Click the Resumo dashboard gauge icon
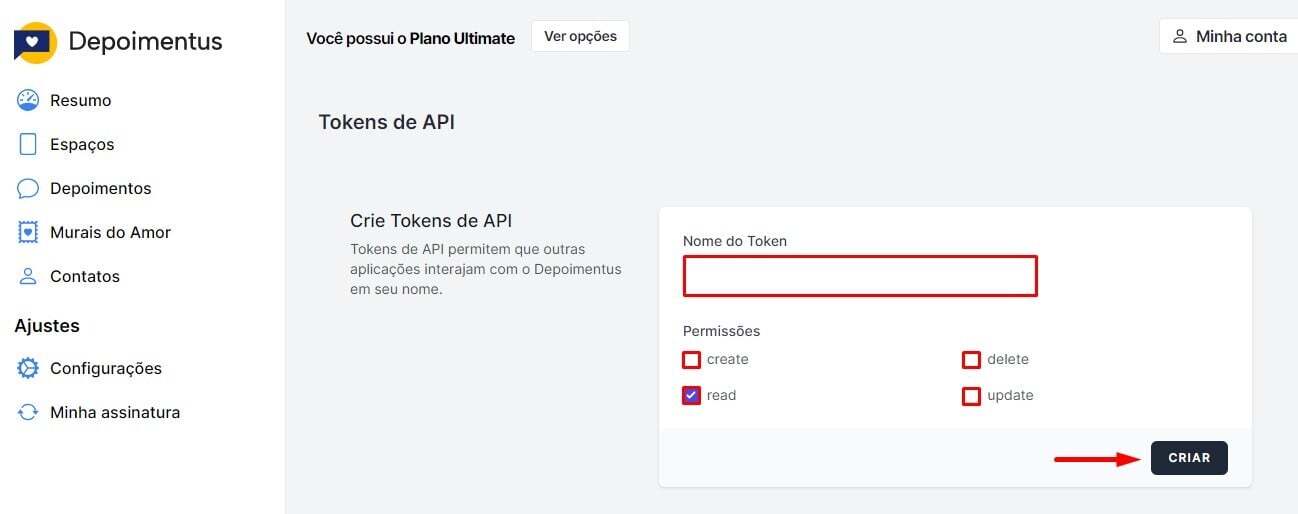1298x514 pixels. [x=28, y=100]
